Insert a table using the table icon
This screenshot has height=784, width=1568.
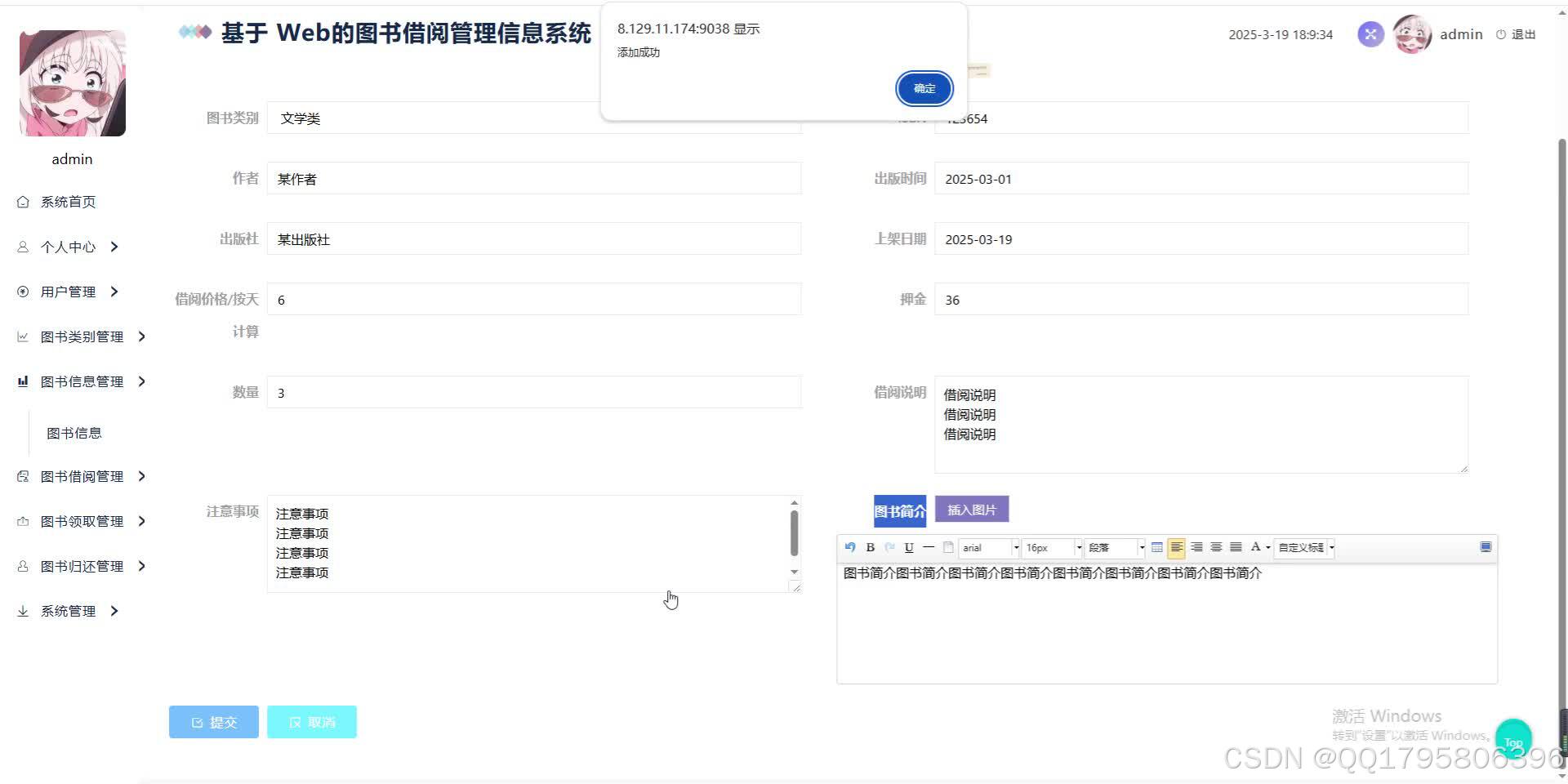pos(1156,547)
